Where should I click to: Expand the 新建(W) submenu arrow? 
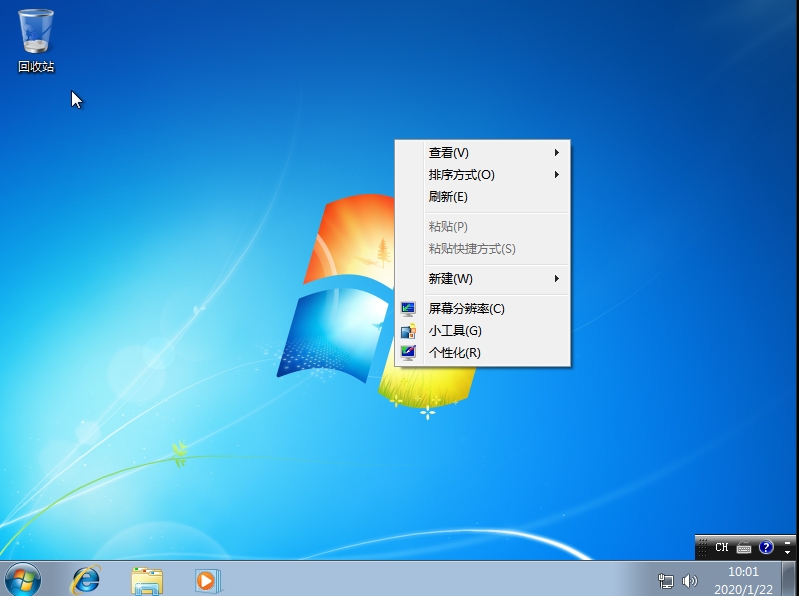click(557, 279)
